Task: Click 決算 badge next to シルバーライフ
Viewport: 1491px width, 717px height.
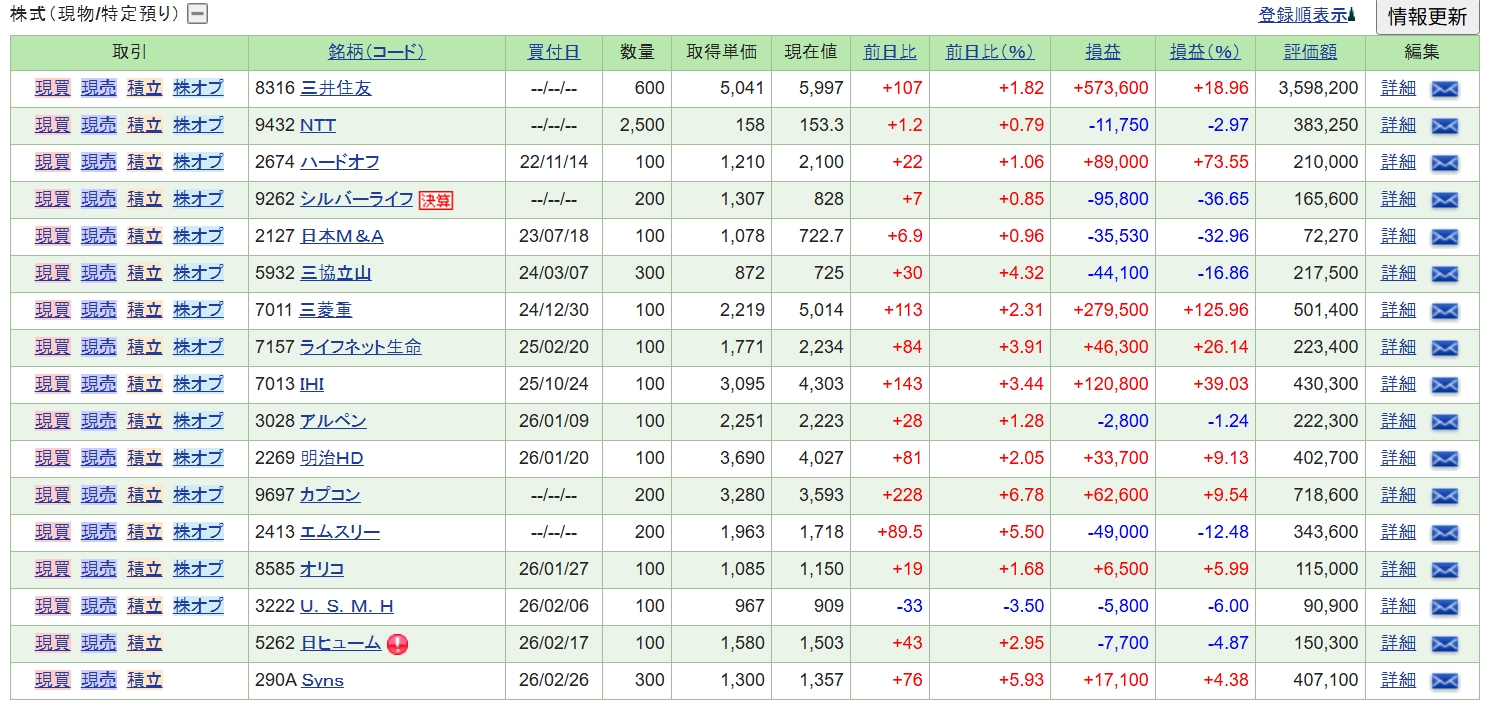Action: (436, 200)
